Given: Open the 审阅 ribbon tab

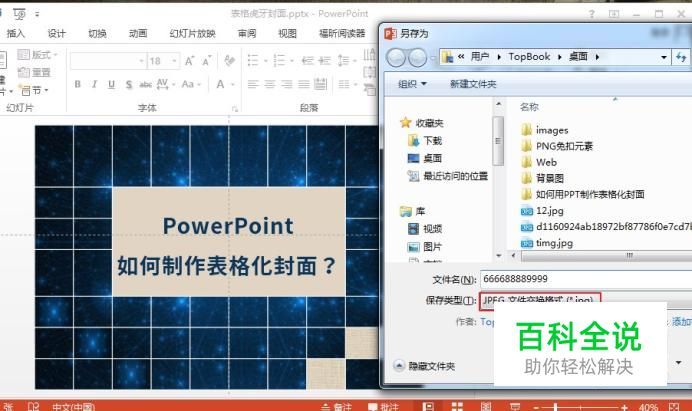Looking at the screenshot, I should [247, 34].
